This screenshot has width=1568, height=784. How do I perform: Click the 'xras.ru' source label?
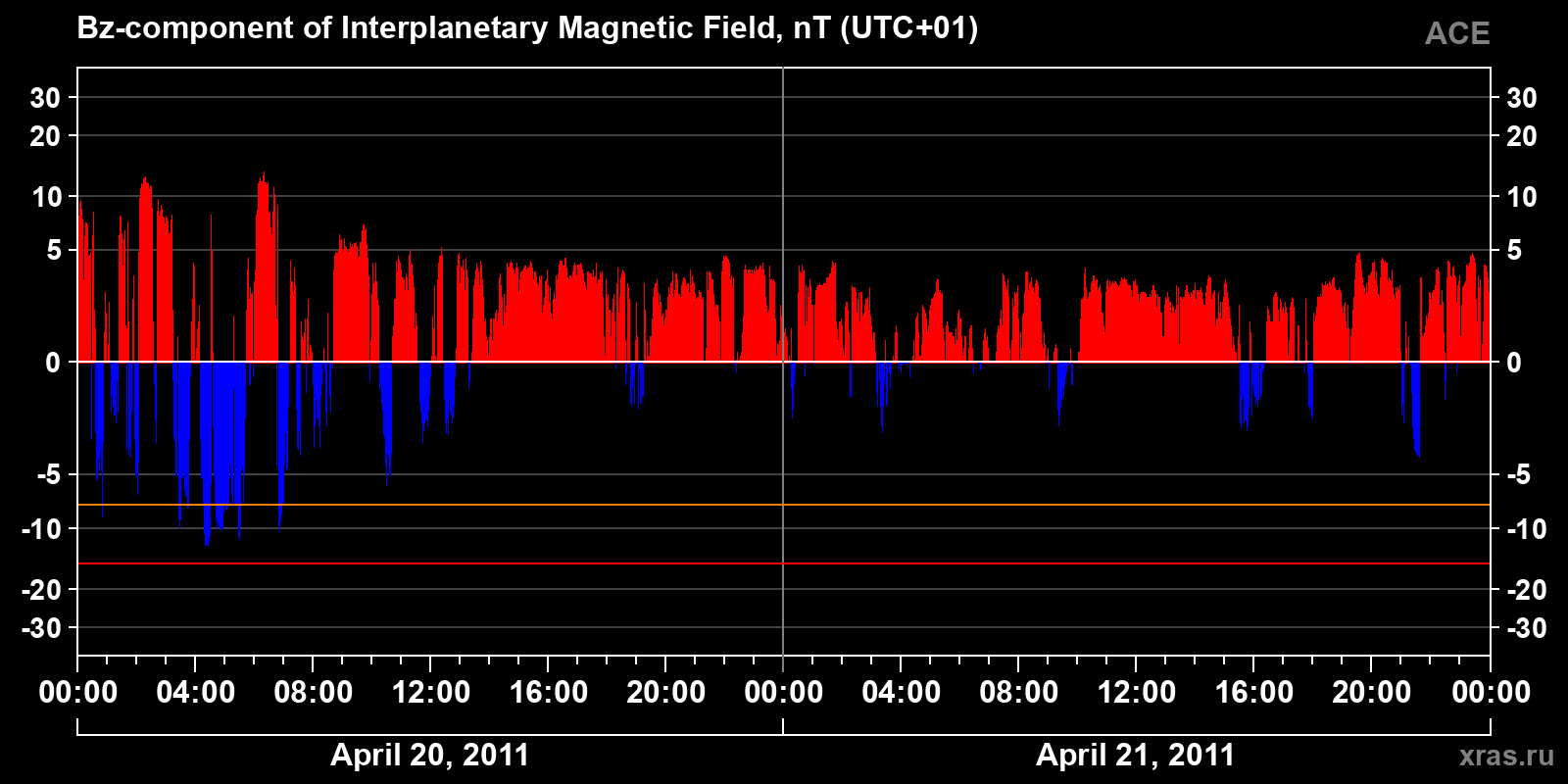pyautogui.click(x=1506, y=755)
